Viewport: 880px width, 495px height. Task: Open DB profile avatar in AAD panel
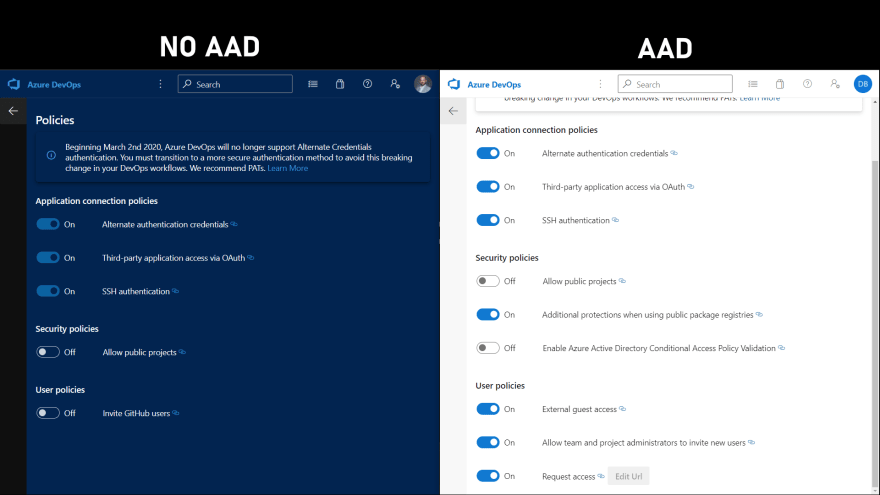[863, 84]
